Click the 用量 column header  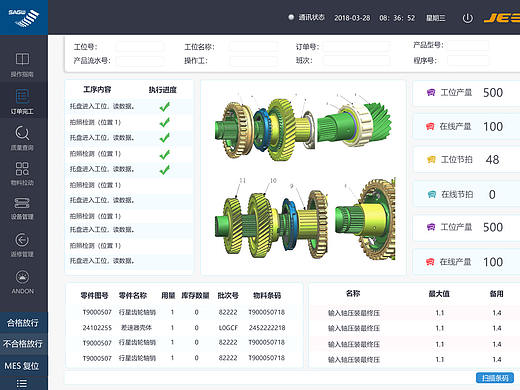pyautogui.click(x=168, y=295)
